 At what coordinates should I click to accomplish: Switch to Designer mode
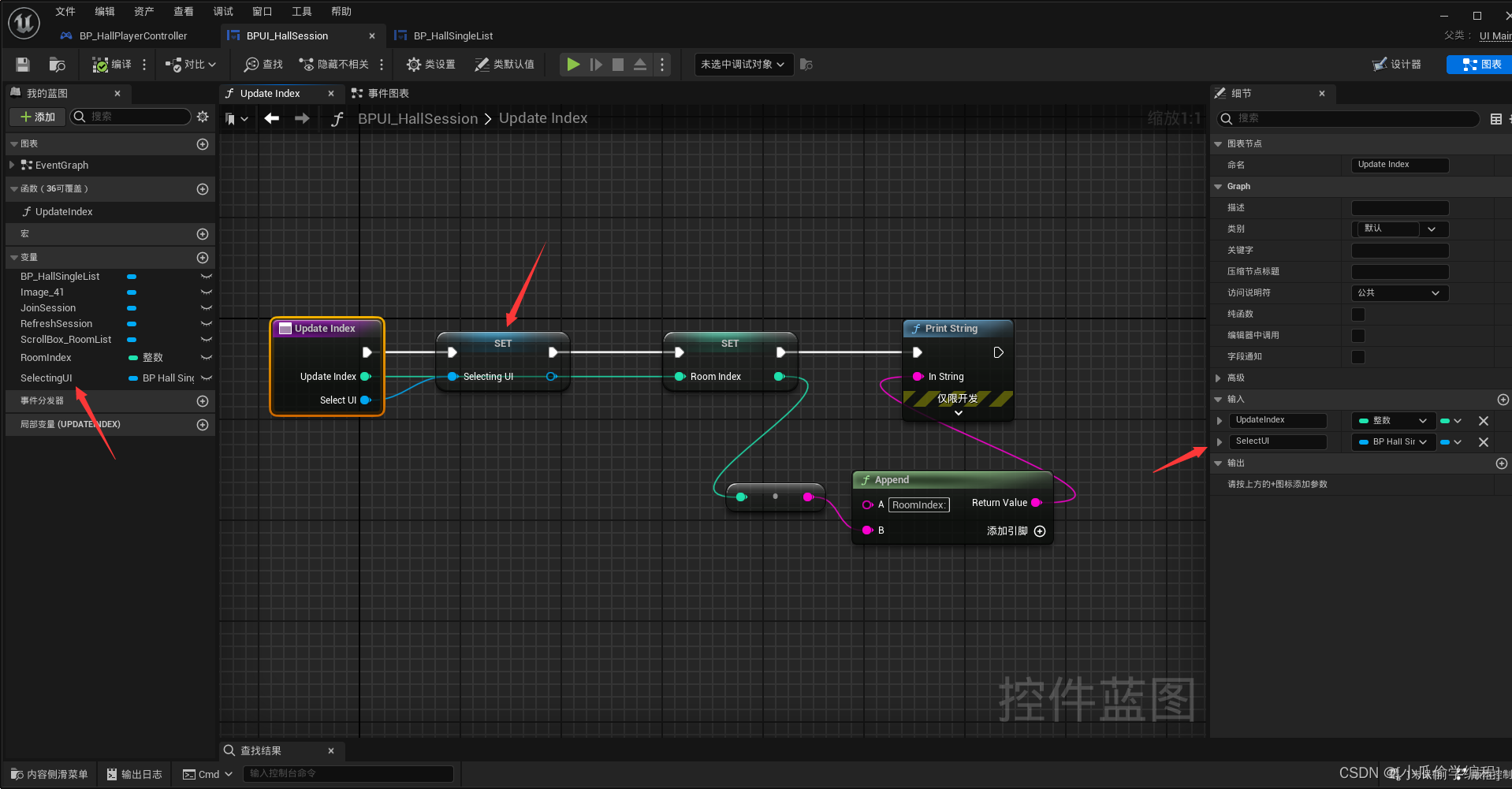click(x=1397, y=65)
